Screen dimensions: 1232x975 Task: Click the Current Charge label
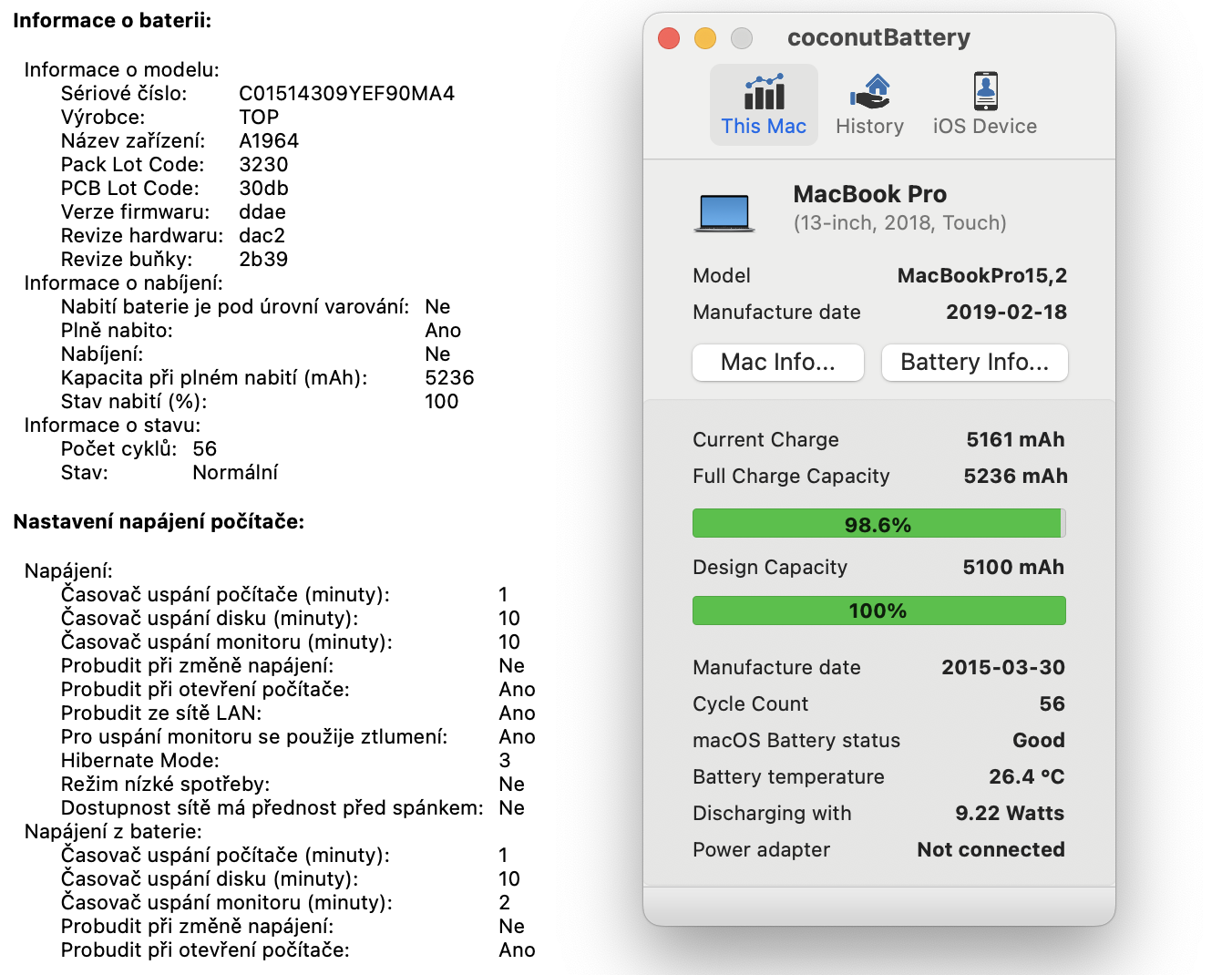[x=765, y=440]
